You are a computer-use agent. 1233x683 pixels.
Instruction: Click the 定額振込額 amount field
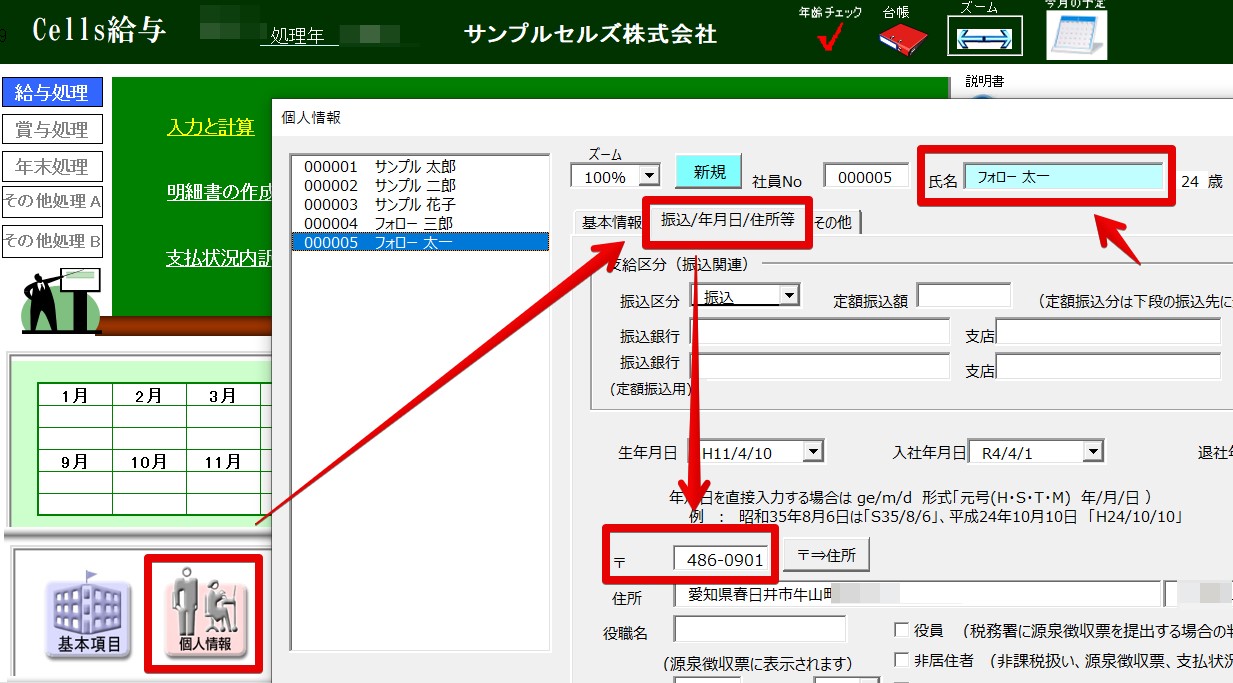click(x=964, y=296)
